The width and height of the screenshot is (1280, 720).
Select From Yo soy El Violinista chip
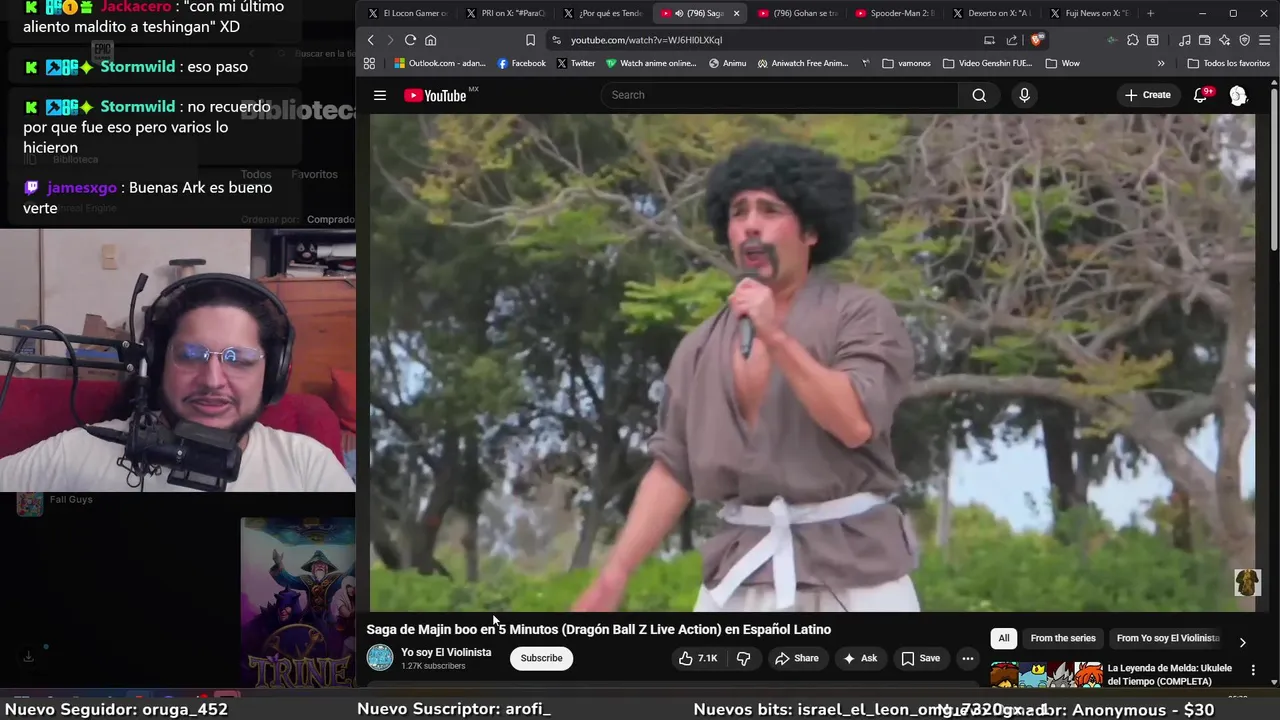1168,638
